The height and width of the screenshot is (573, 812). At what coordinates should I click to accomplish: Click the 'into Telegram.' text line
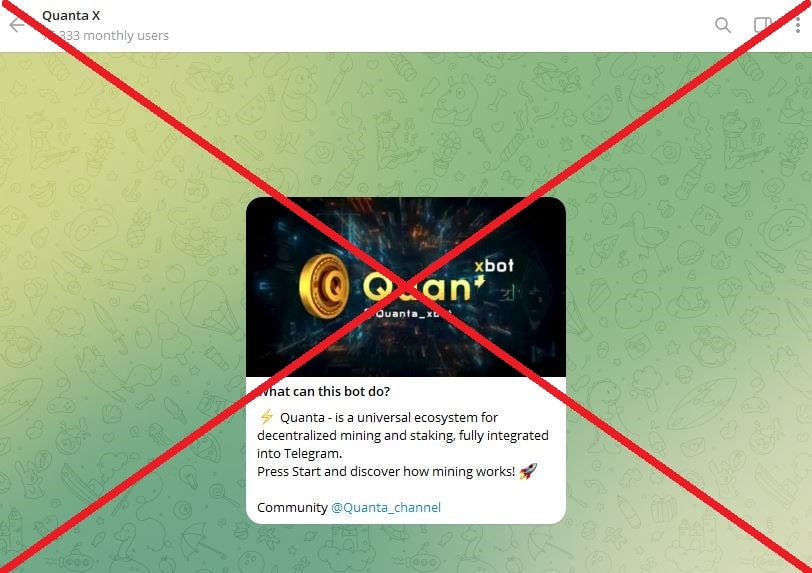[x=299, y=453]
